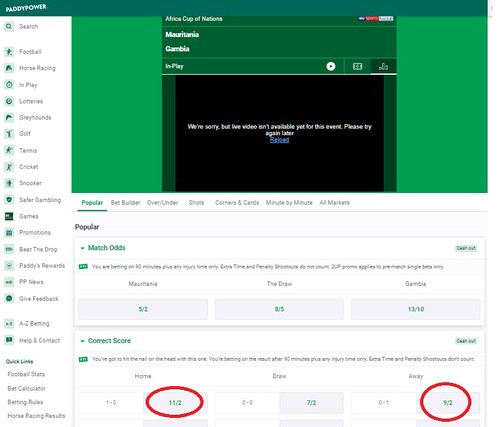Open Betting Rules quick link
The image size is (500, 427).
[25, 402]
